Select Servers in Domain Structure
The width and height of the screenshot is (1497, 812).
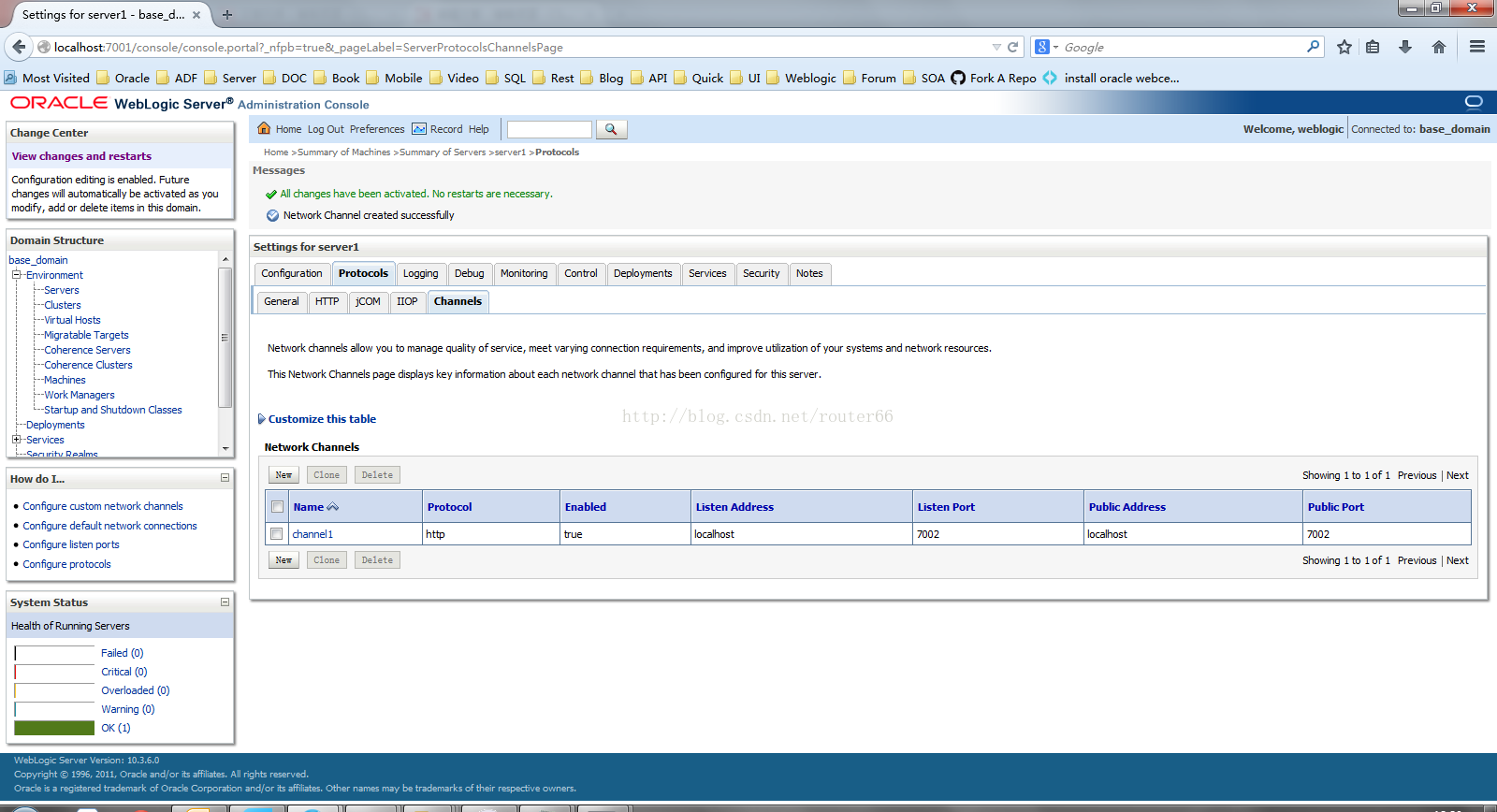tap(62, 290)
